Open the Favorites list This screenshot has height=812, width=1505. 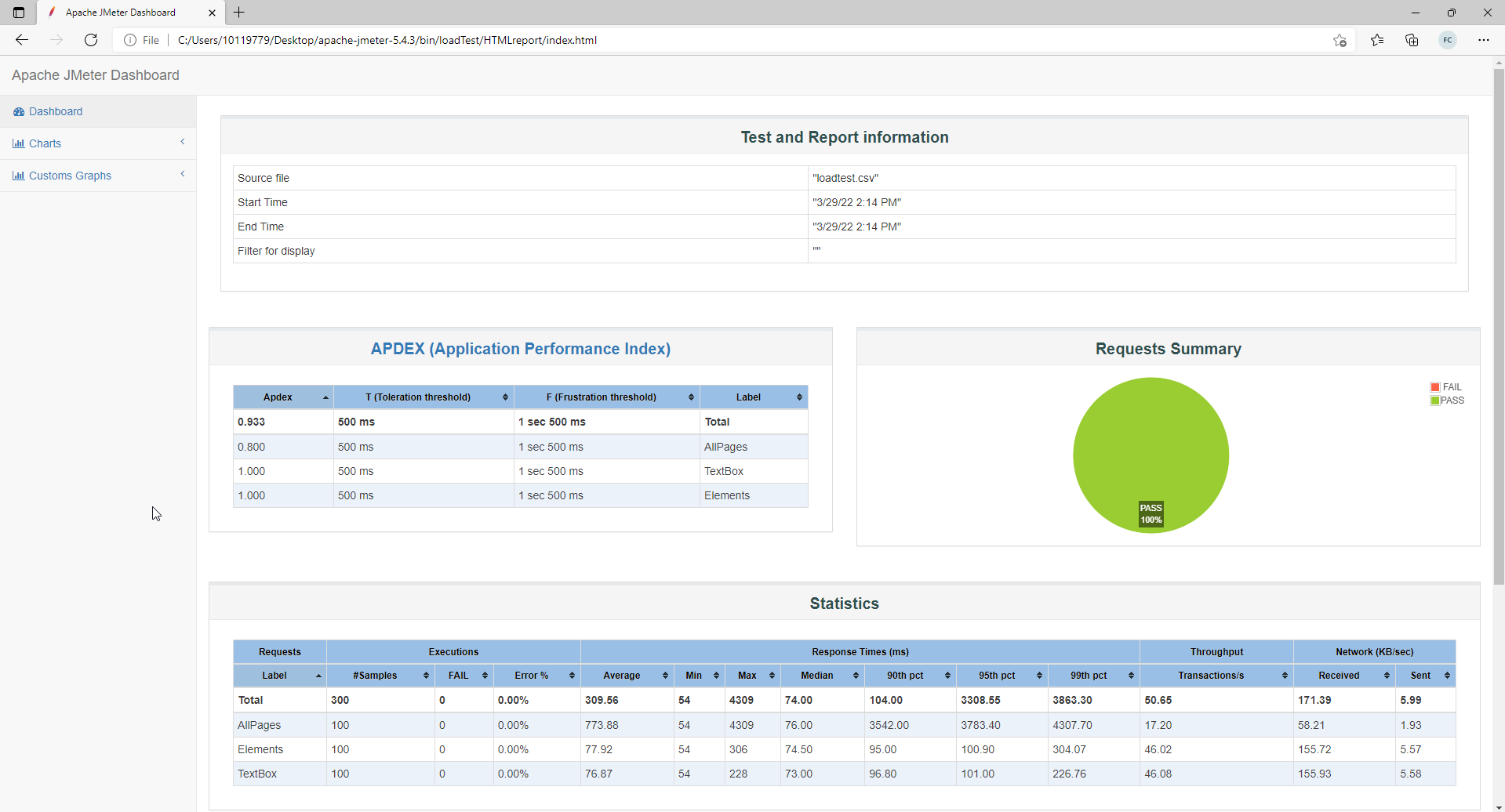click(1377, 40)
